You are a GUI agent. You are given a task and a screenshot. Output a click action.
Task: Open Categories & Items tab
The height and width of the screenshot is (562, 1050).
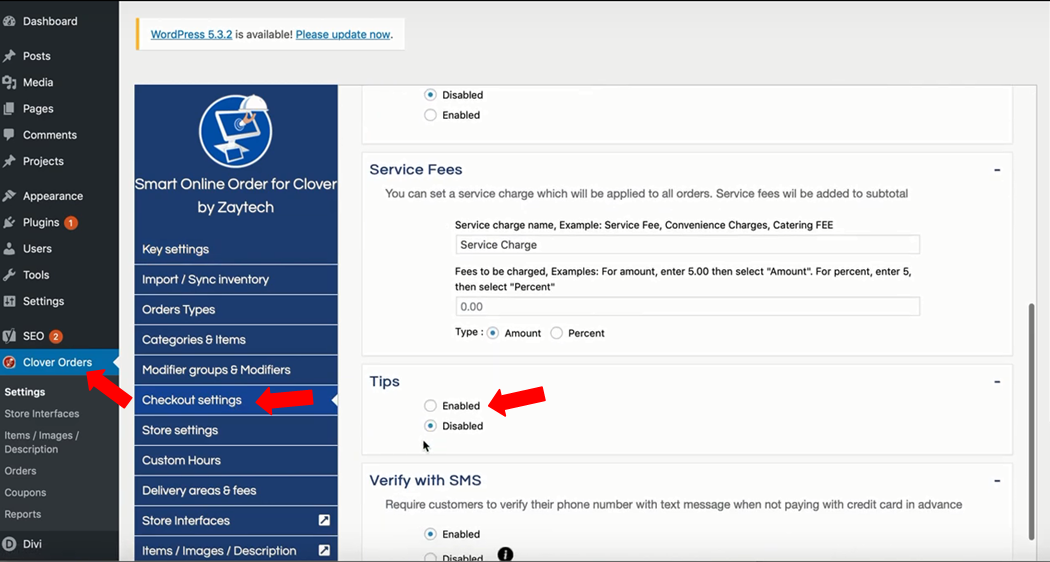pos(236,340)
